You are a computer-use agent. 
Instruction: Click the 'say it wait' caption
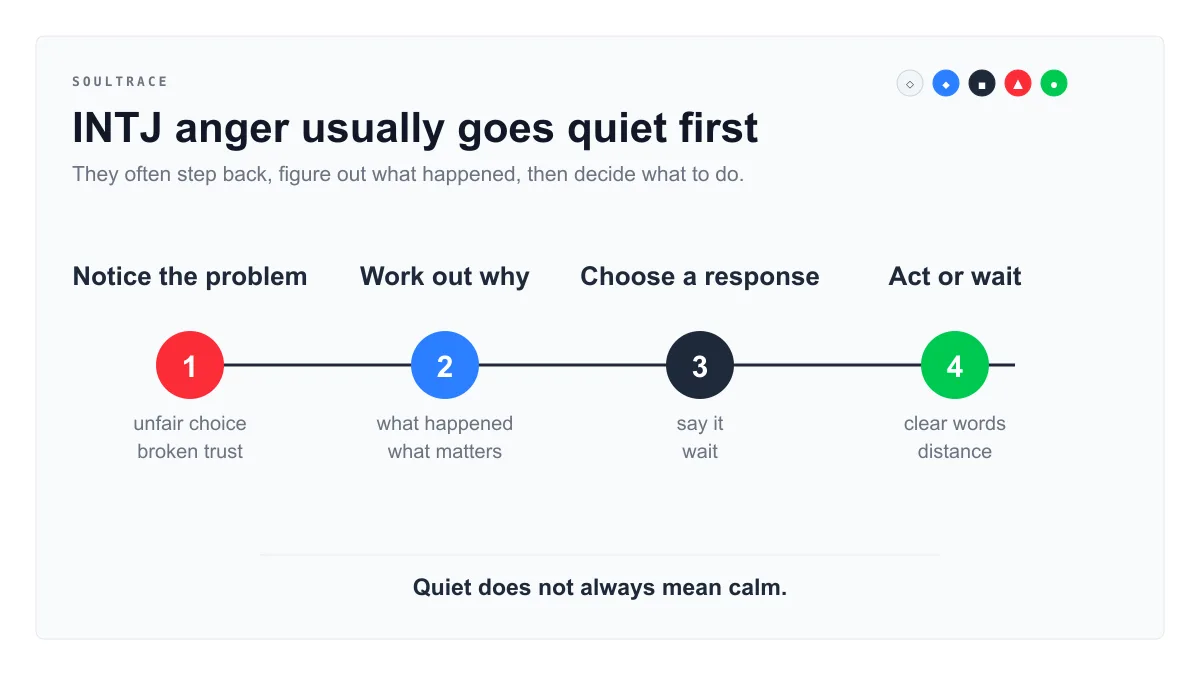pyautogui.click(x=700, y=437)
